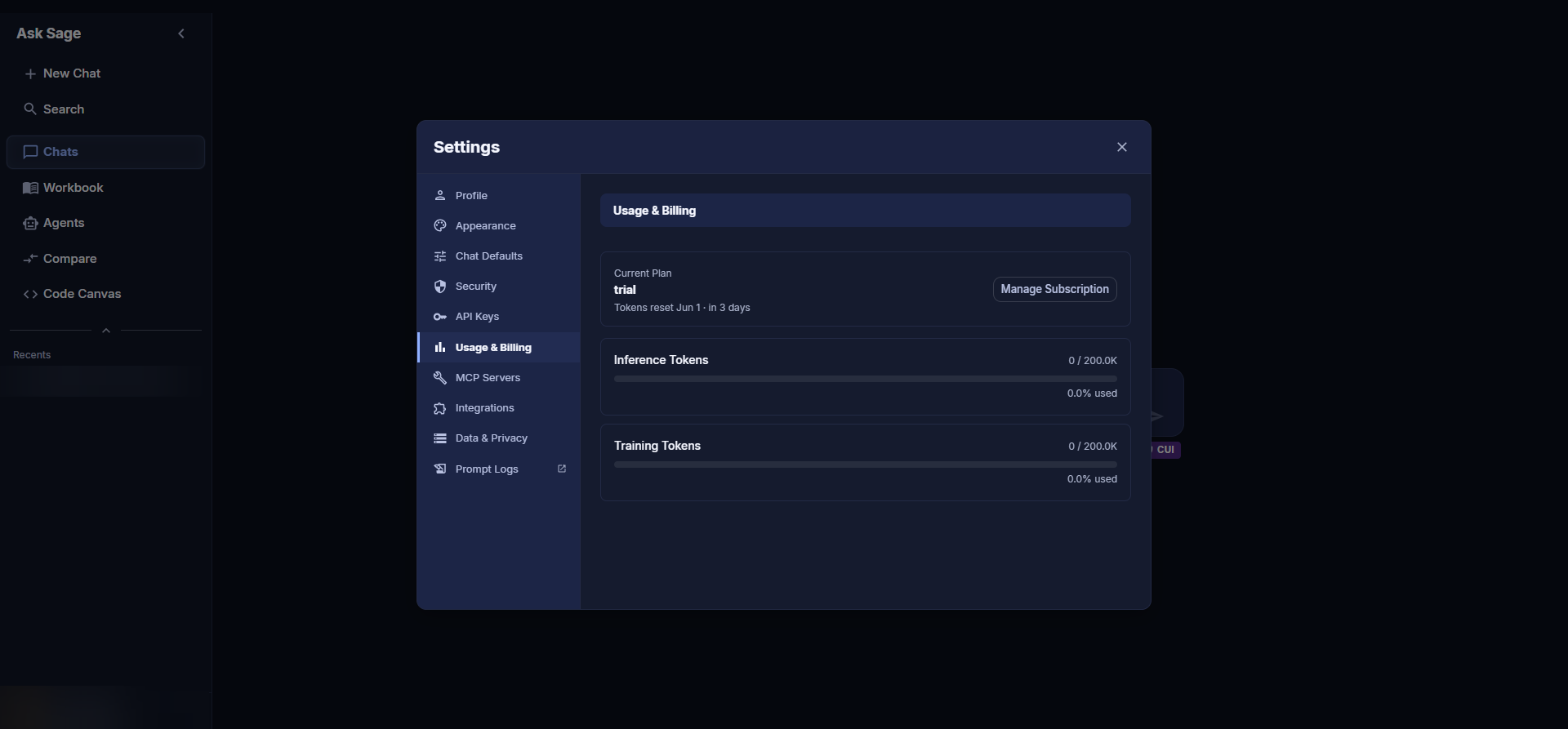Image resolution: width=1568 pixels, height=729 pixels.
Task: Click the Data & Privacy storage icon
Action: point(440,438)
